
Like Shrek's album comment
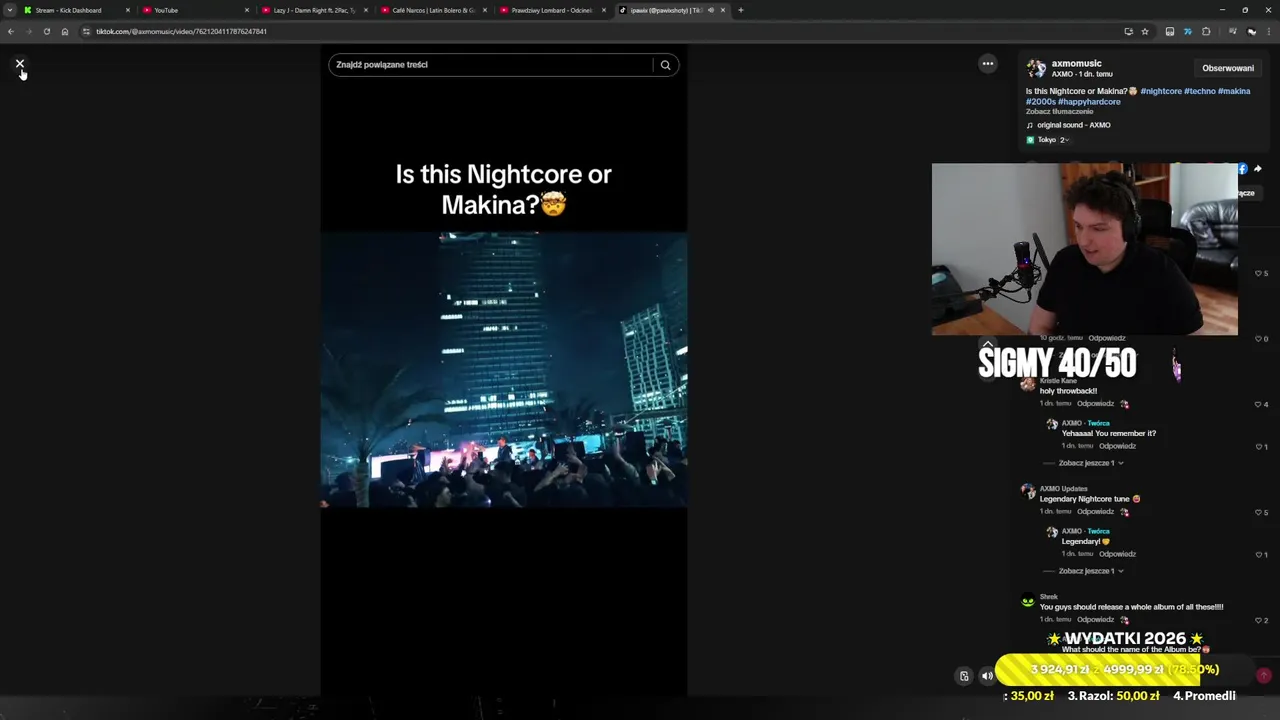coord(1258,620)
